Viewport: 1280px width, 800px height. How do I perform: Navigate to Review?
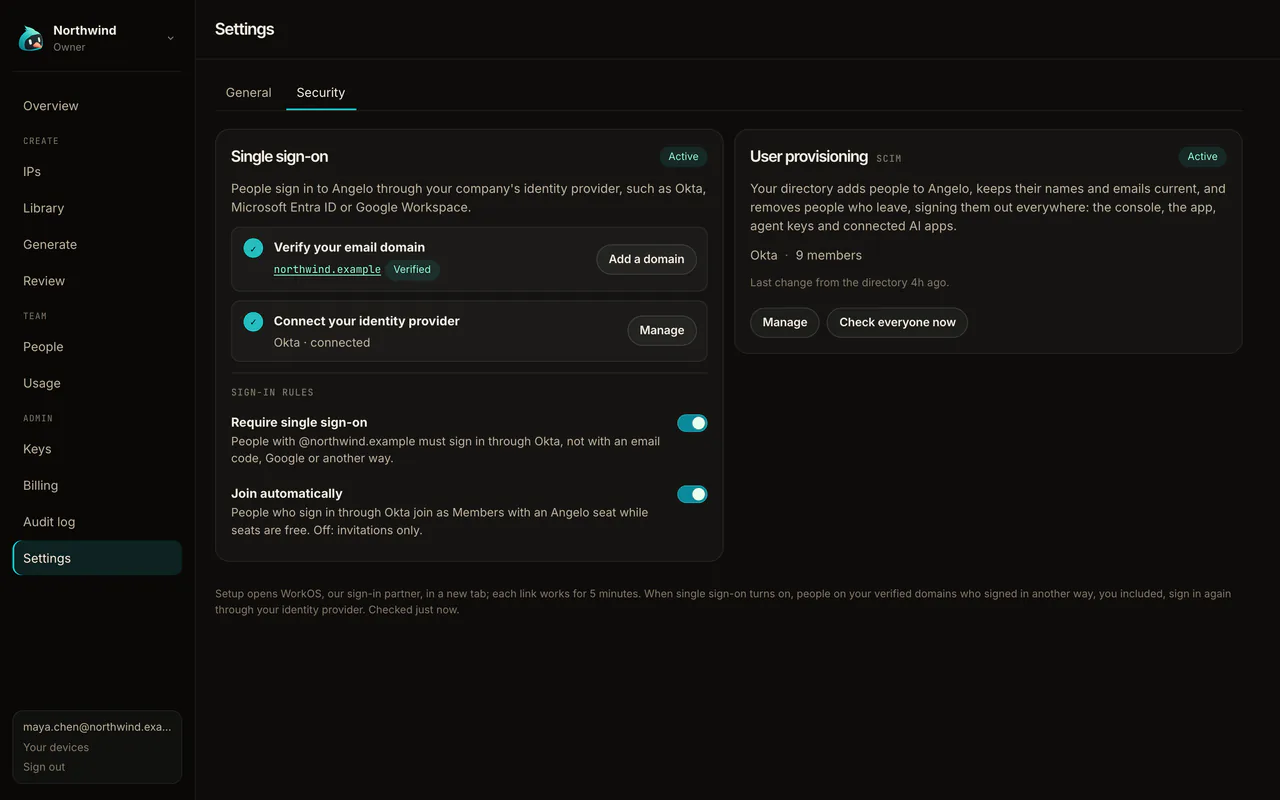[x=97, y=281]
